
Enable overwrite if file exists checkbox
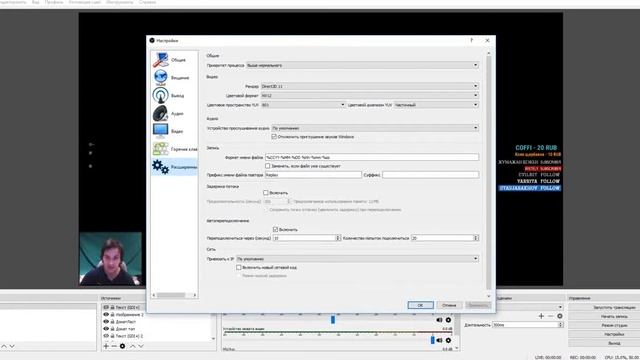pyautogui.click(x=268, y=166)
